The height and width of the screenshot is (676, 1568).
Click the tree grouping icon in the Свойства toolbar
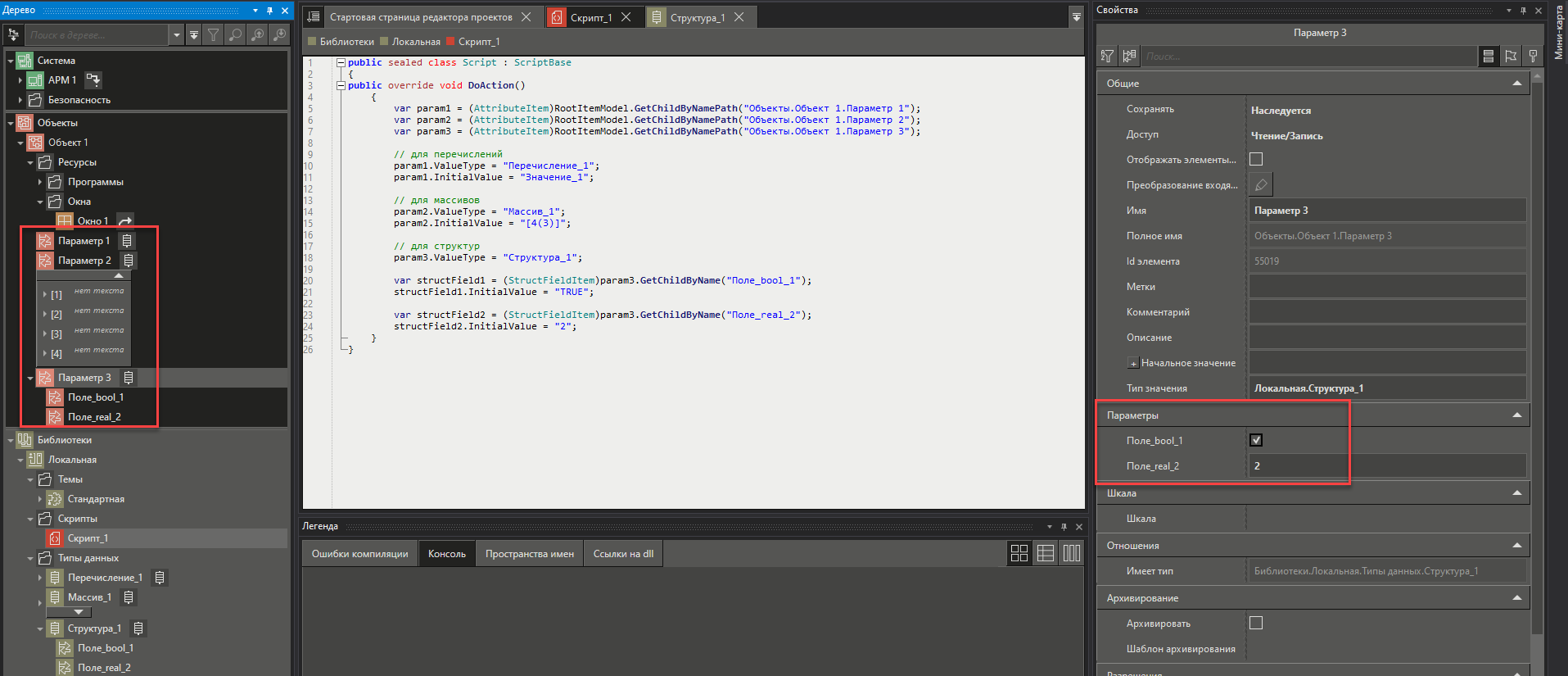[1129, 56]
